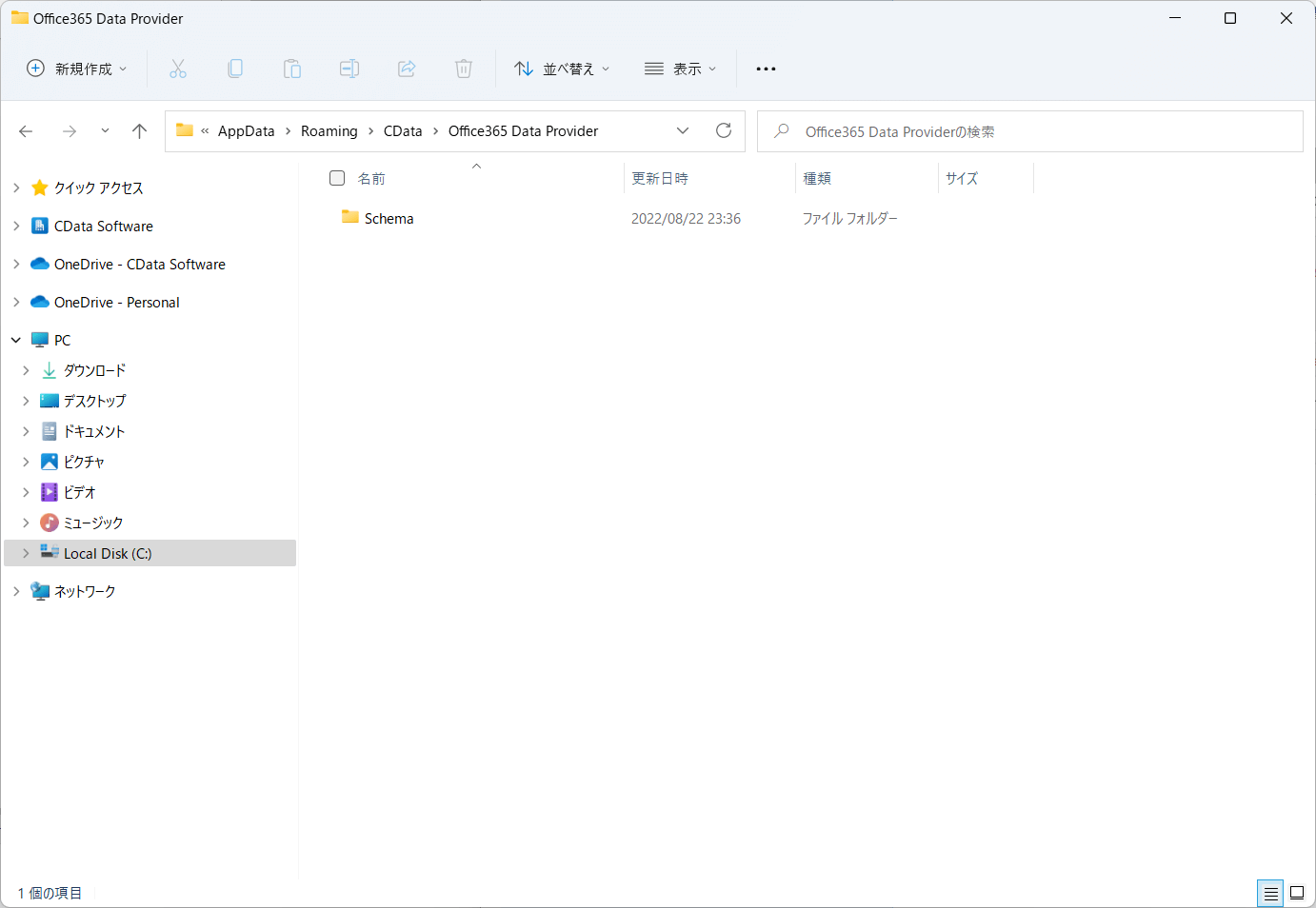Sort by 更新日時 column header
The image size is (1316, 908).
660,178
